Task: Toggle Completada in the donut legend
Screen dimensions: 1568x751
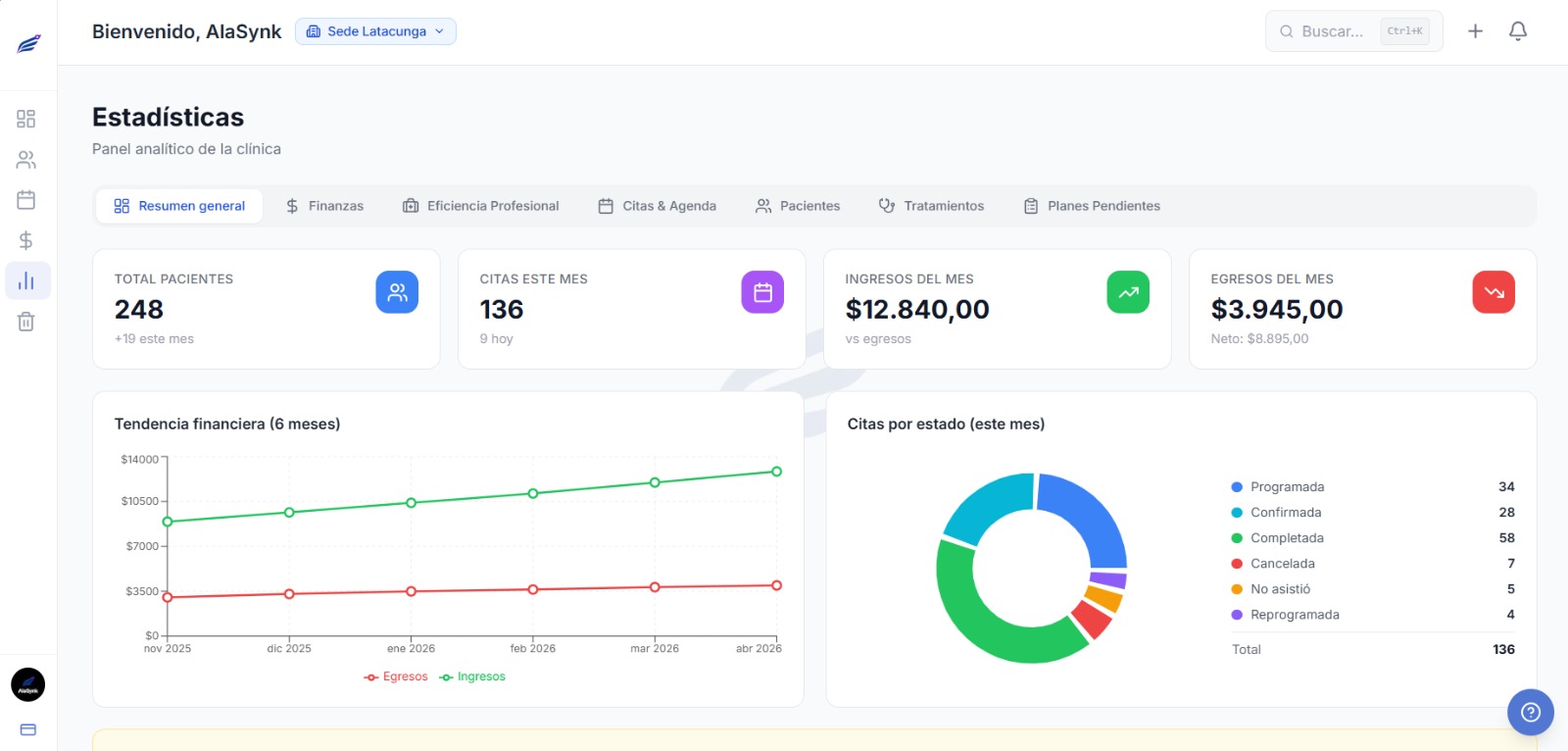Action: click(x=1286, y=538)
